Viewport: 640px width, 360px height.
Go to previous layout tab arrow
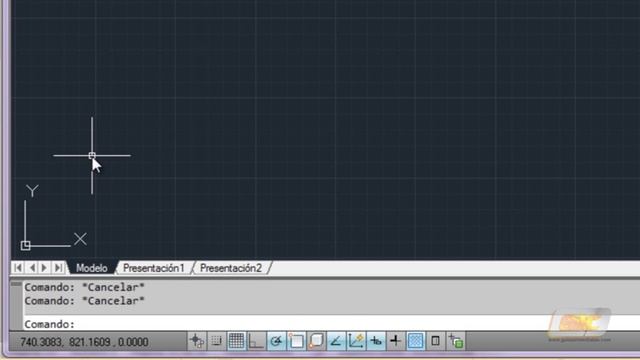tap(32, 268)
